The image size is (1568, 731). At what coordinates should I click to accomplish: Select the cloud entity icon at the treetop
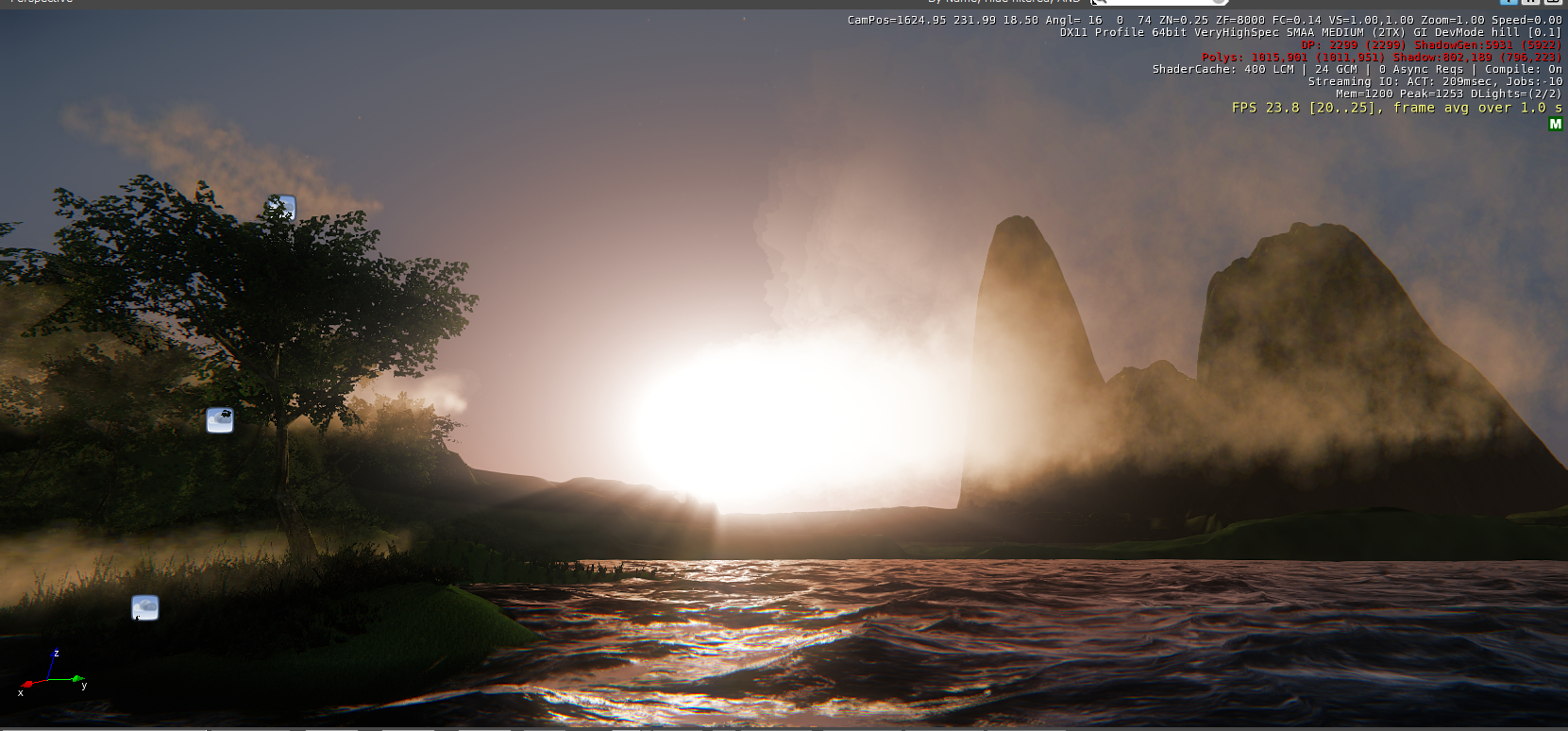(281, 208)
